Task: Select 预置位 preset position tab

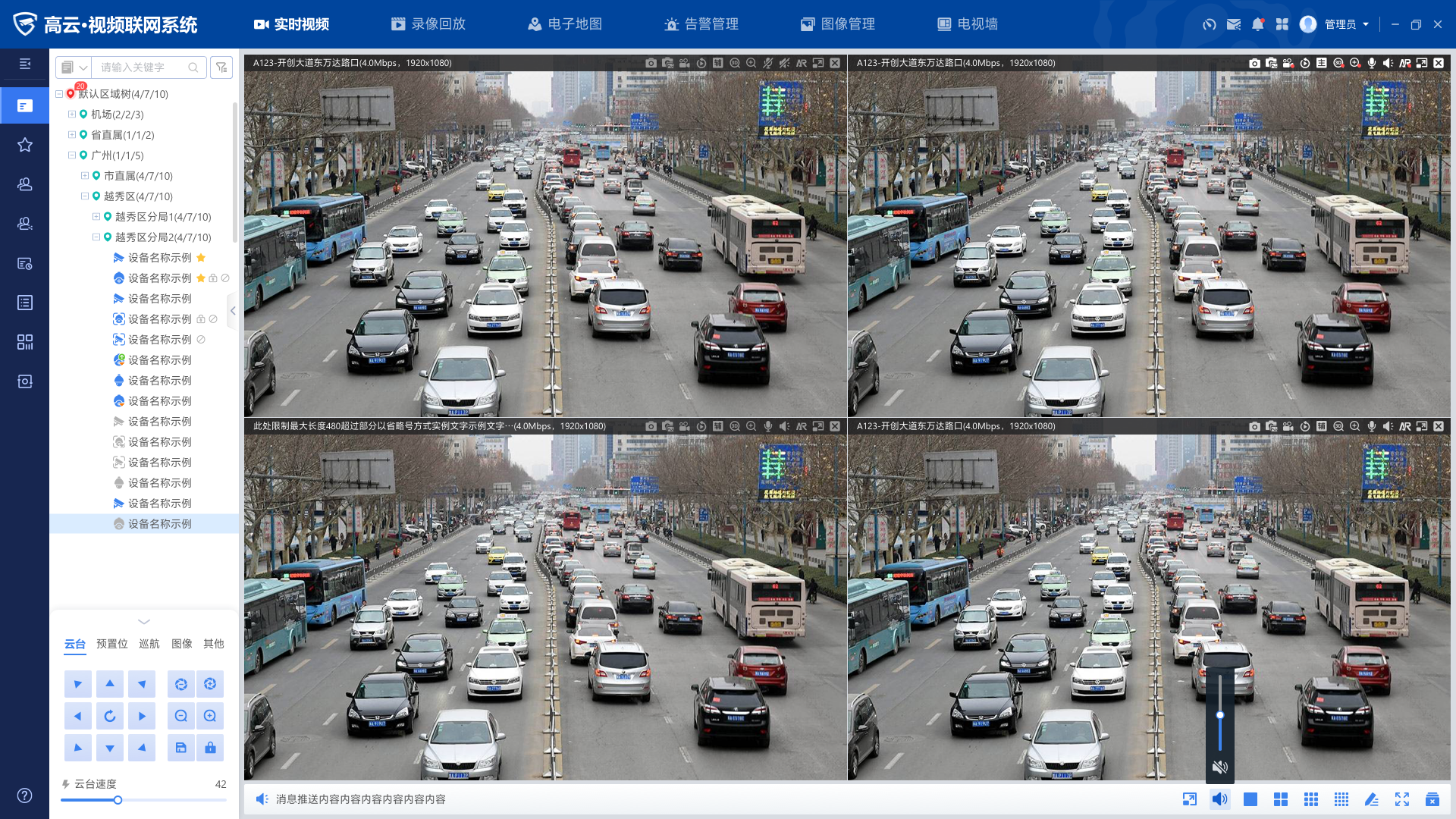Action: 109,644
